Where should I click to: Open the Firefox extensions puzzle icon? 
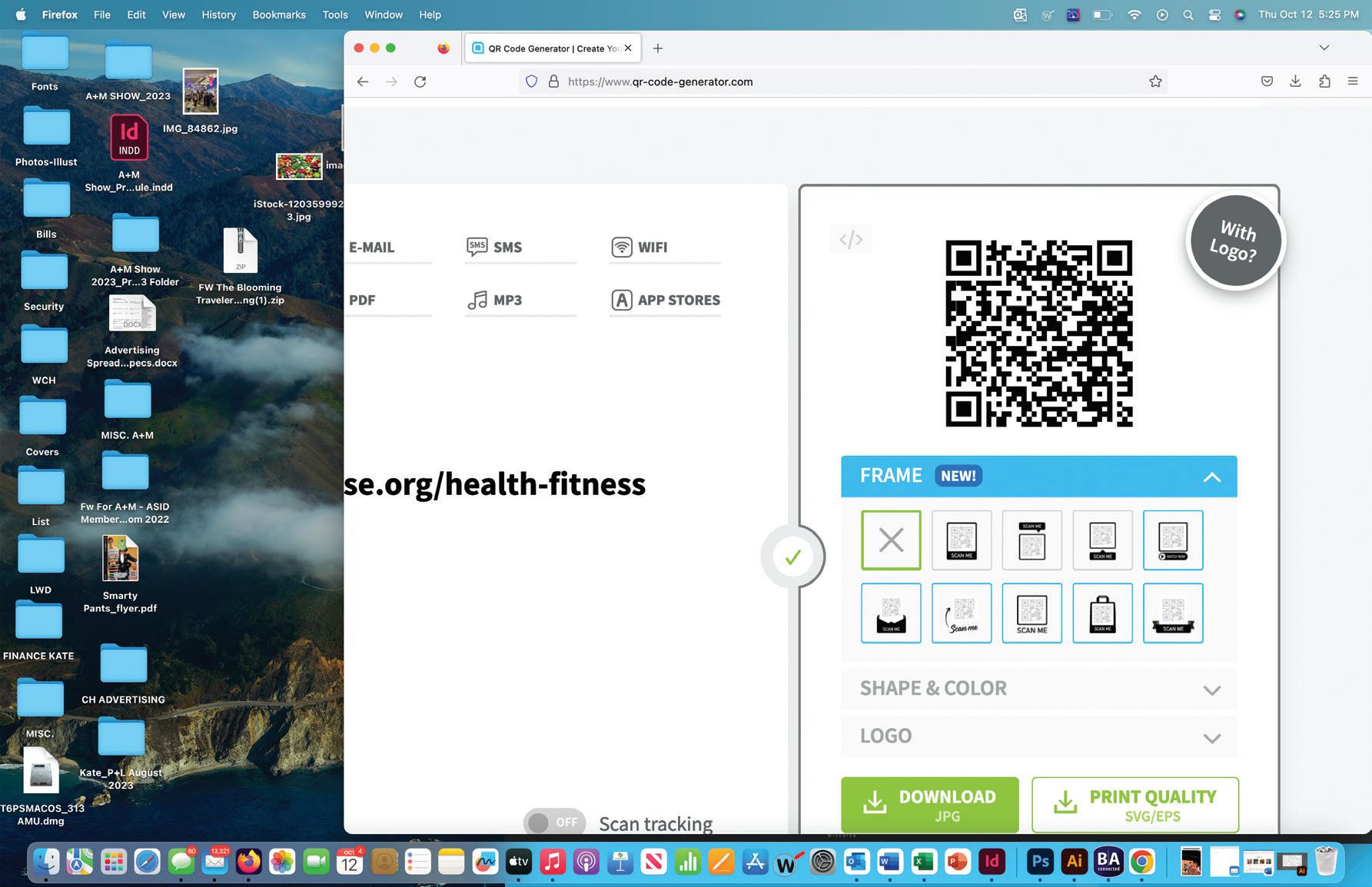[1324, 81]
